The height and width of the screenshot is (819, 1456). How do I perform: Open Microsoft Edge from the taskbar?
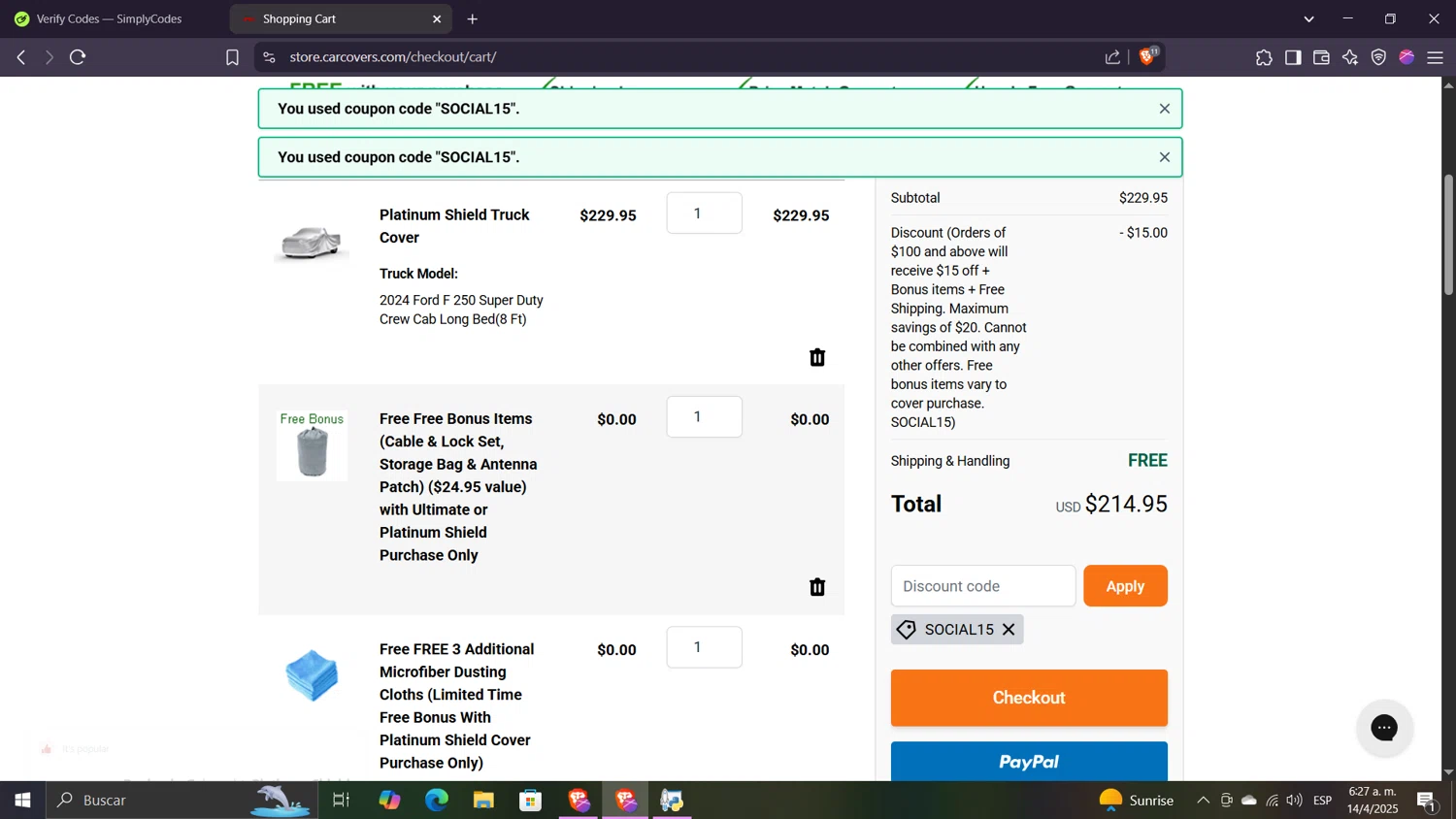437,801
